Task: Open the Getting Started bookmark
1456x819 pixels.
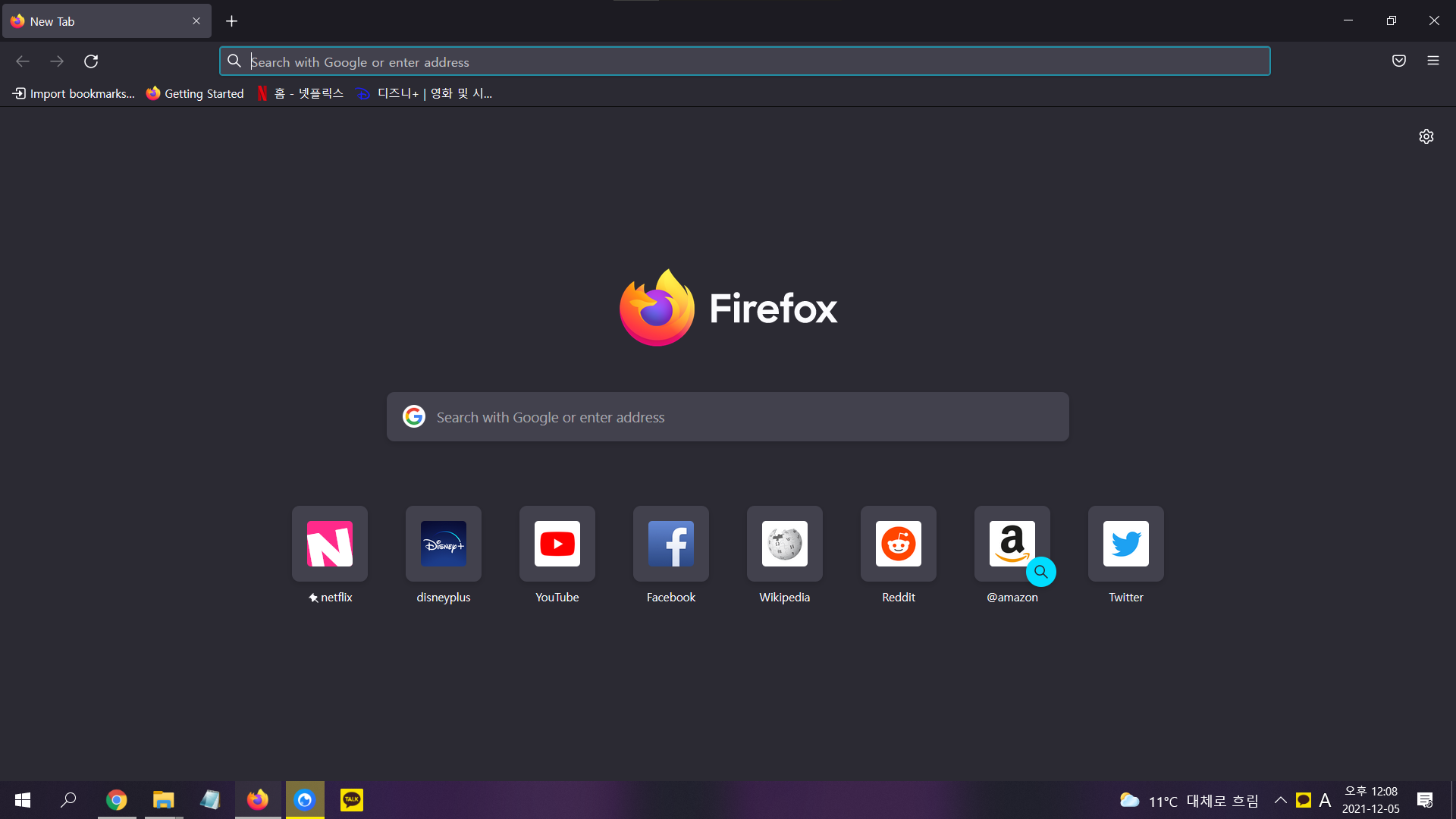Action: 195,93
